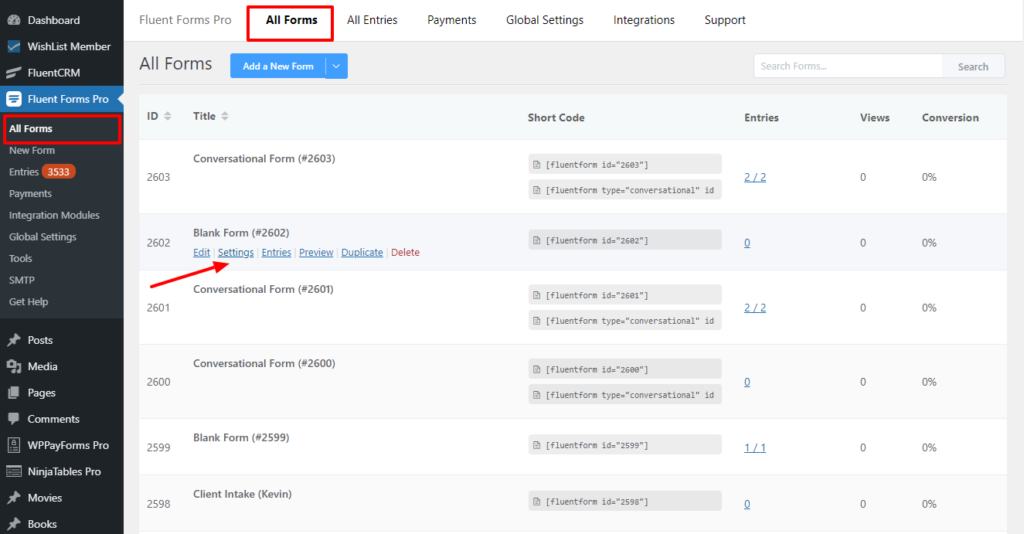
Task: Click the Fluent Forms Pro header text
Action: click(185, 20)
